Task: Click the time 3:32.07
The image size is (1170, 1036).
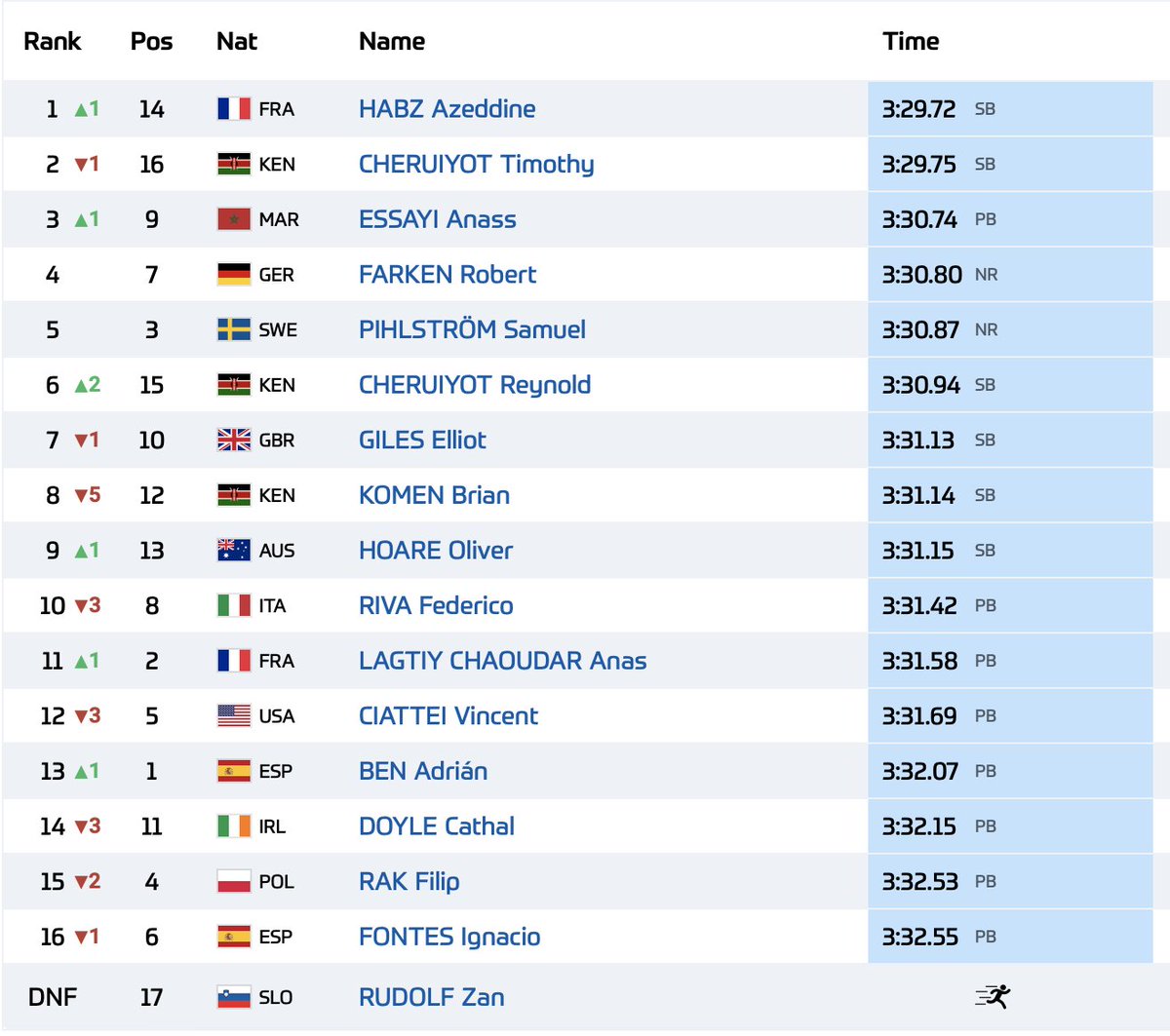Action: pos(919,771)
